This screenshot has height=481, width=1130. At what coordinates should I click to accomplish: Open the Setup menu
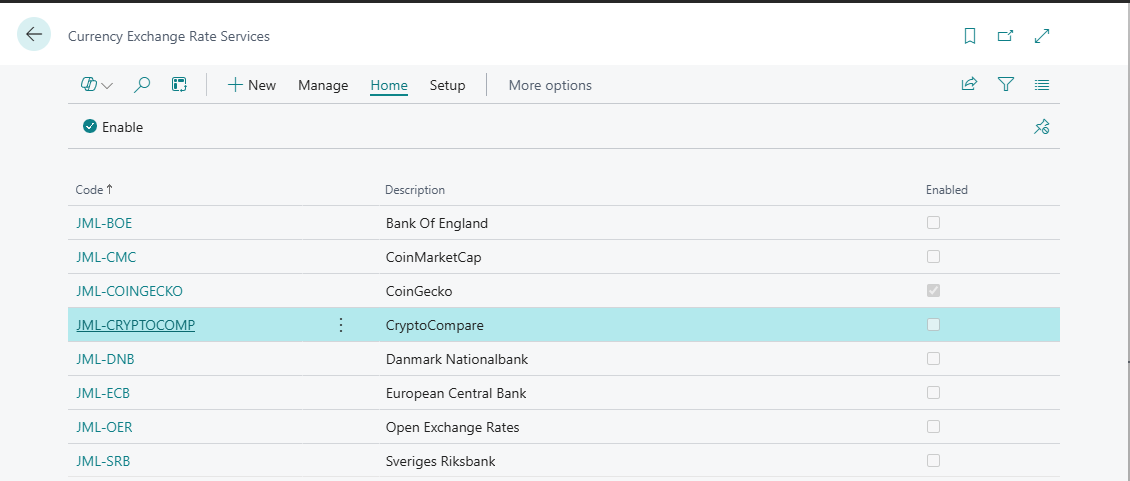point(447,85)
